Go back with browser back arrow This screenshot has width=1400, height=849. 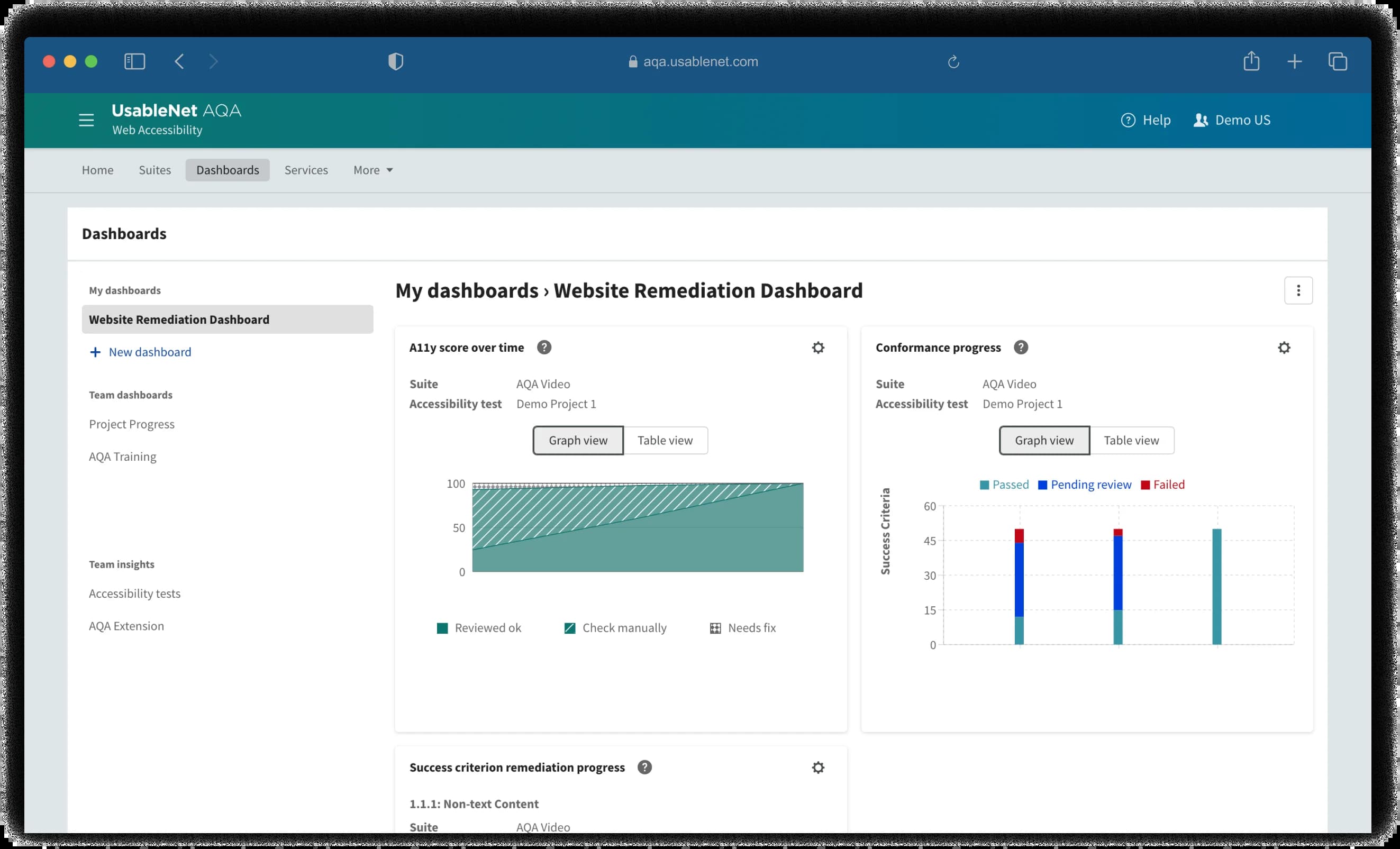click(x=179, y=61)
